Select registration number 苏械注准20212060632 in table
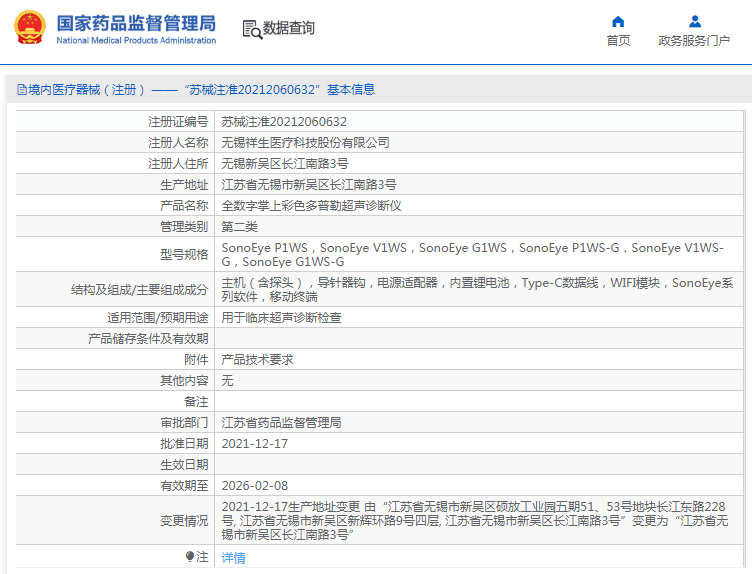This screenshot has width=752, height=574. pos(277,122)
